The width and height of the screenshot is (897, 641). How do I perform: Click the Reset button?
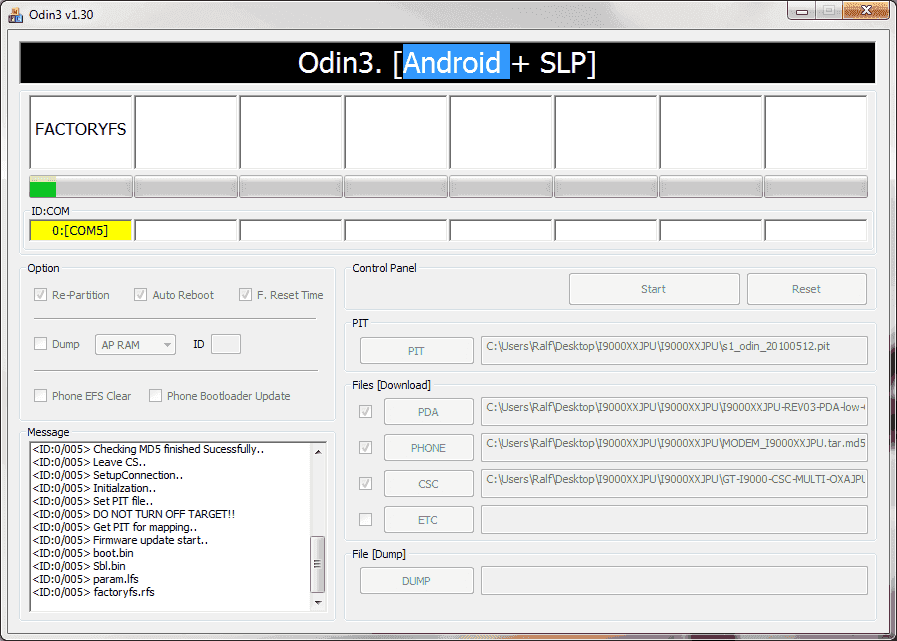pos(807,289)
